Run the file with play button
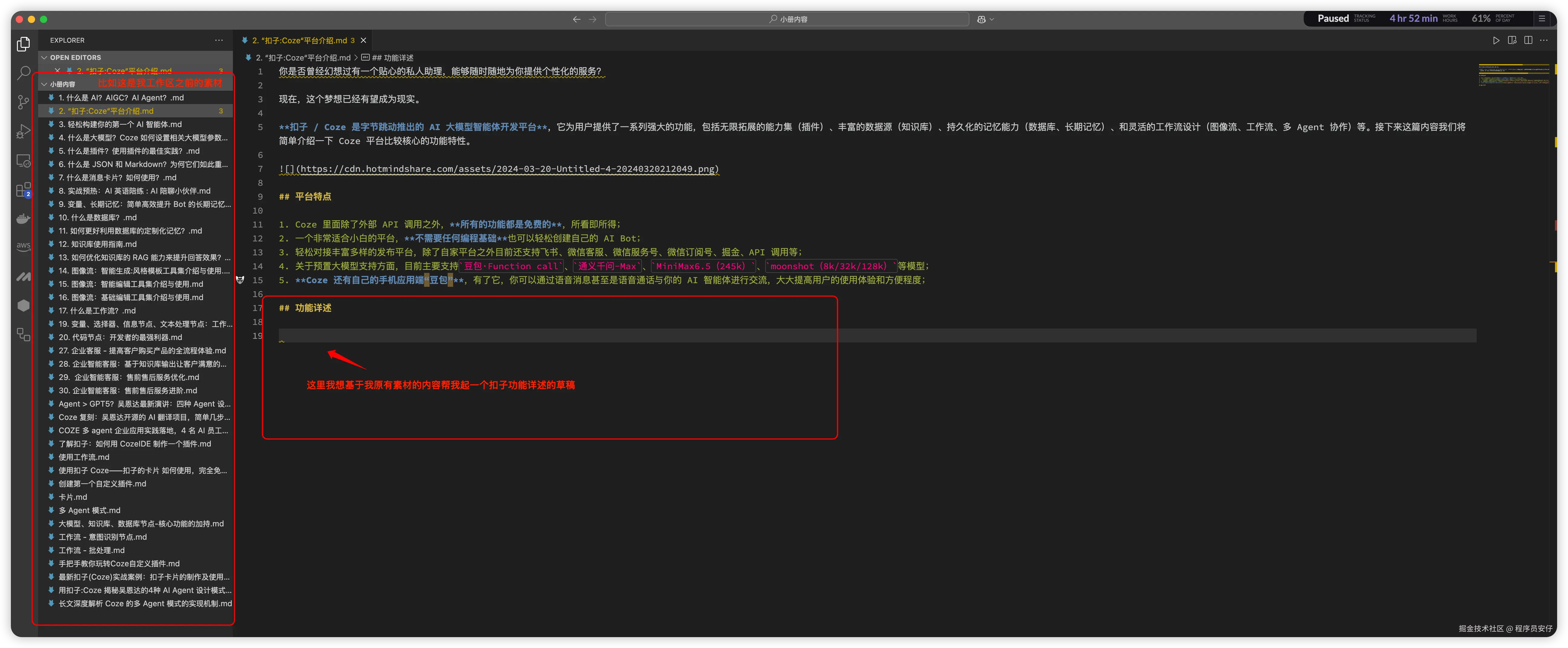The height and width of the screenshot is (648, 1568). 1496,40
